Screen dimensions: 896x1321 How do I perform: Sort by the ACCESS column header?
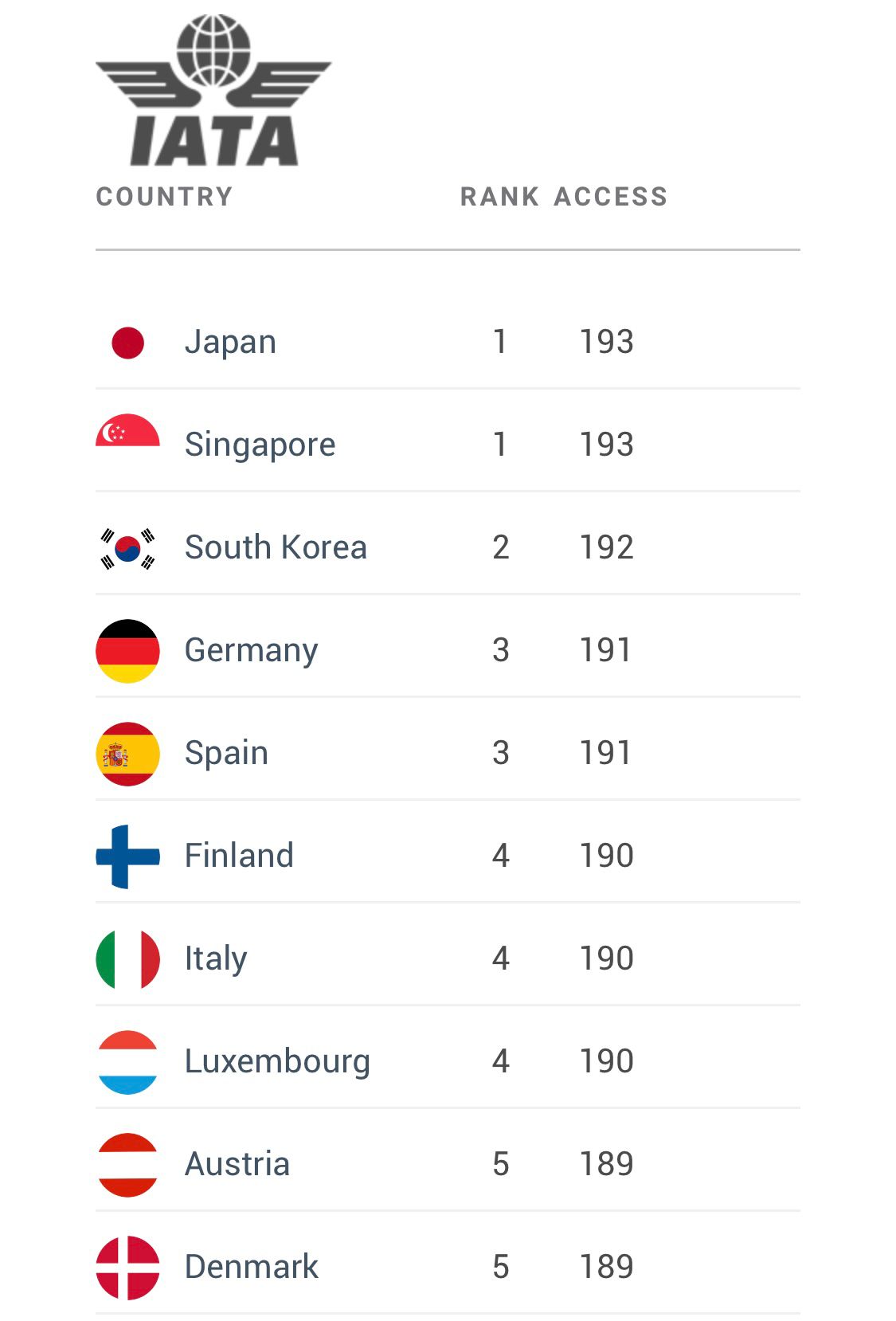tap(611, 197)
